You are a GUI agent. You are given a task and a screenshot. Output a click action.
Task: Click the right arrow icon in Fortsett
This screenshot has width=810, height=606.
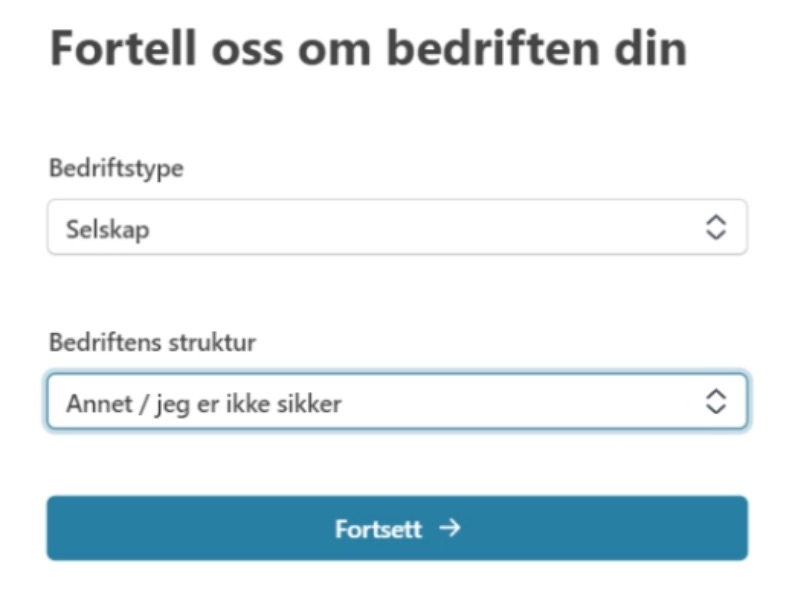pos(450,528)
